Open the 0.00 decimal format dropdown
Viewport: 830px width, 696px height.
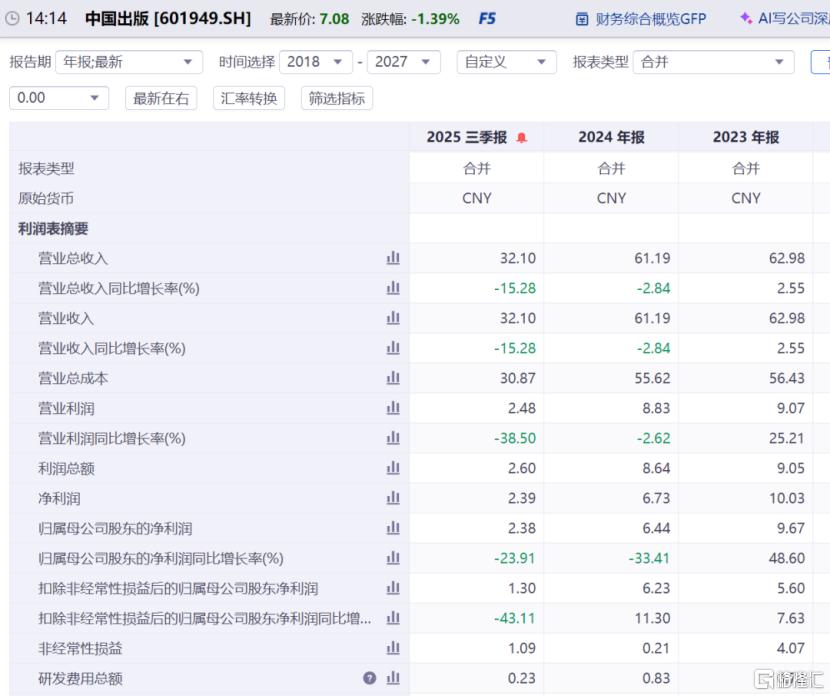(59, 98)
